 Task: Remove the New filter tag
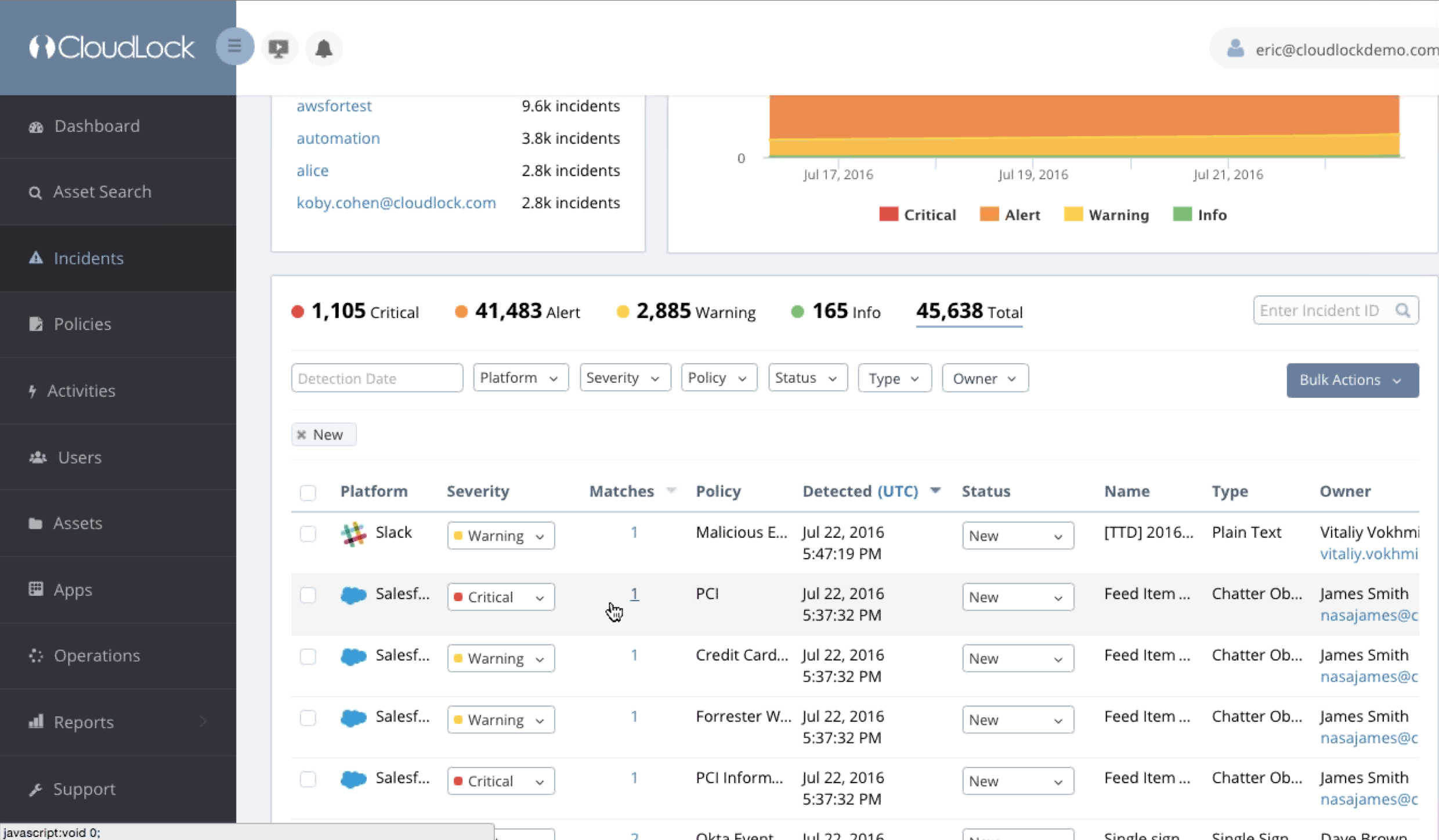point(302,435)
